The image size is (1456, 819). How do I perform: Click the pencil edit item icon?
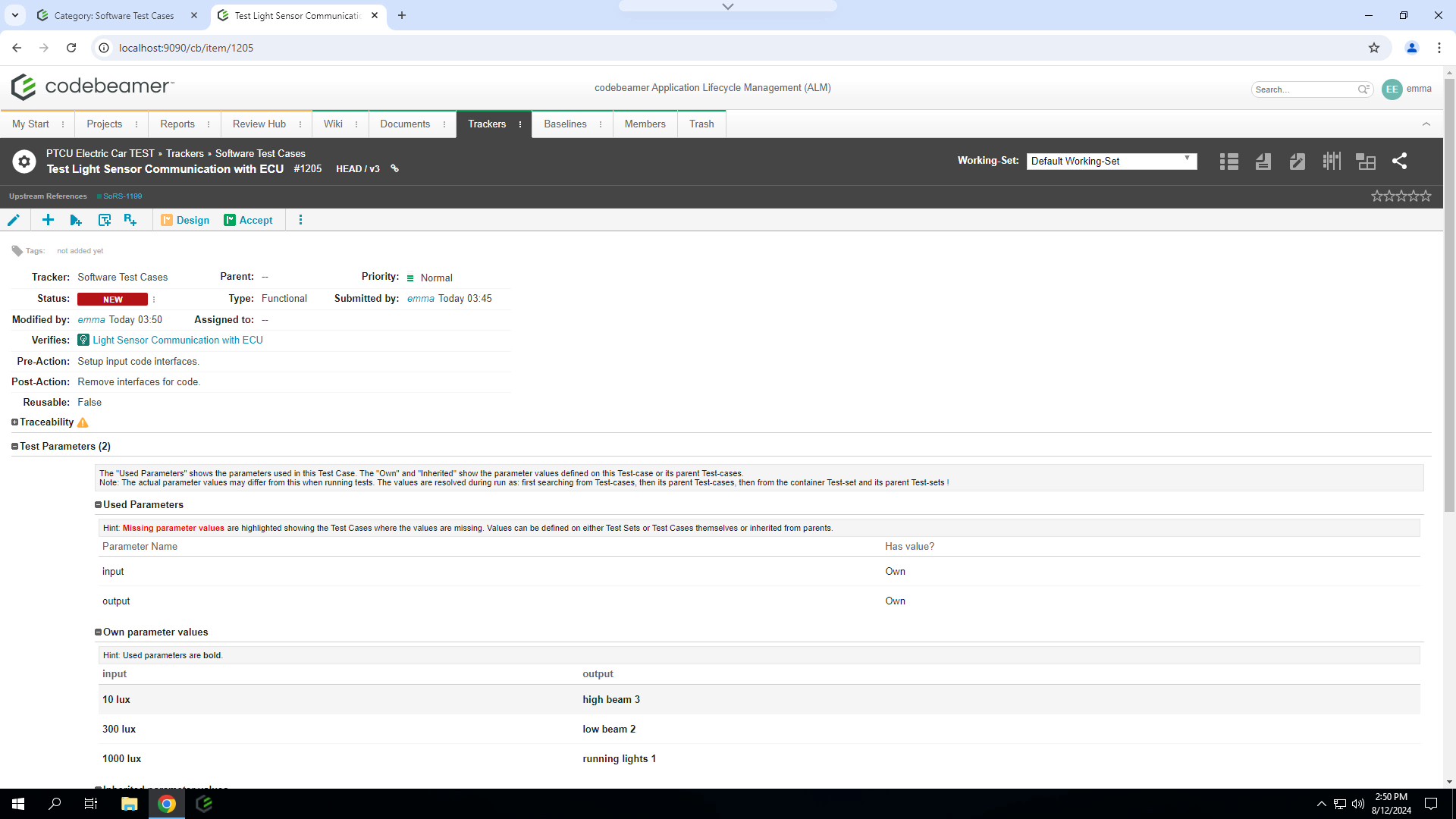14,220
